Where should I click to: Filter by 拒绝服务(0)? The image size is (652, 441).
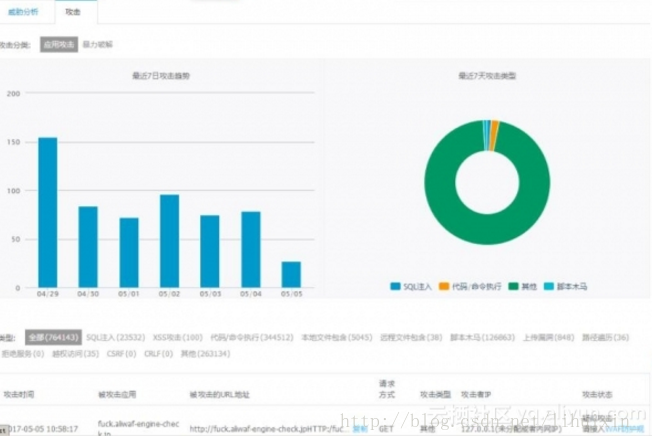pos(23,354)
